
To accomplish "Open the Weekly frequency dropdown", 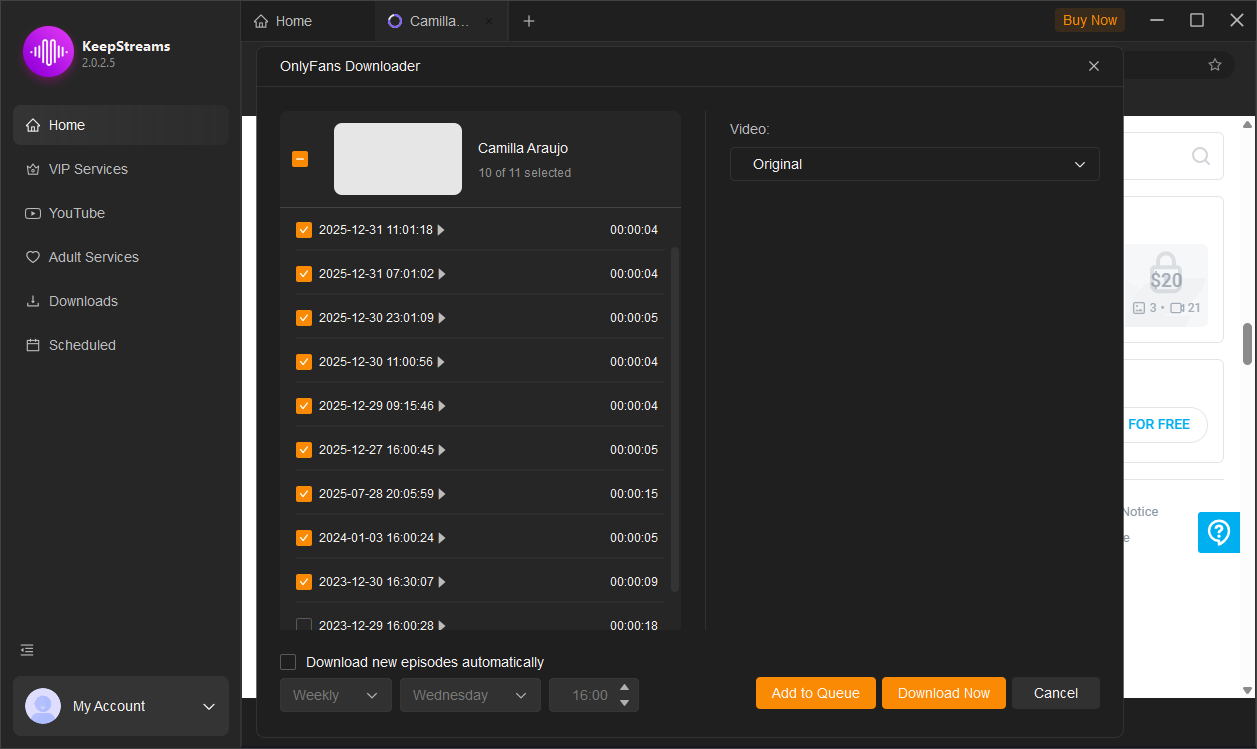I will [x=335, y=695].
